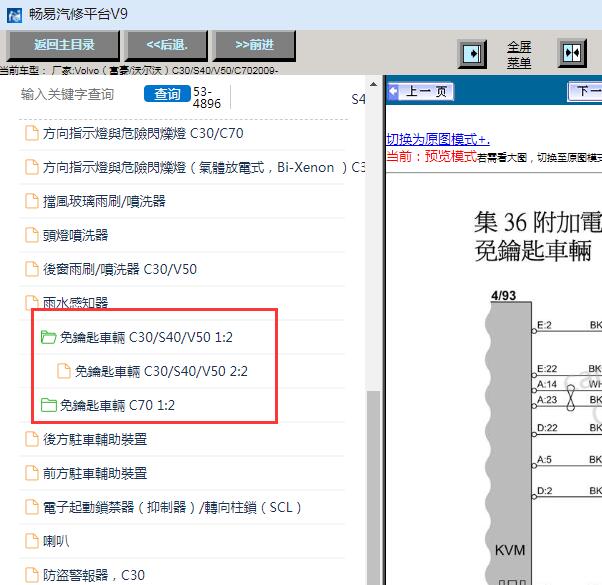
Task: Go to next page with 下一页 button
Action: [584, 92]
